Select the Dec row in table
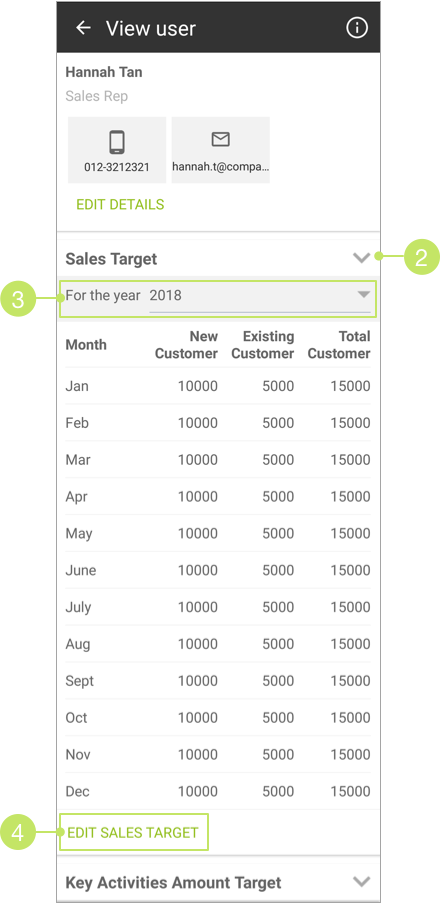The image size is (441, 903). pyautogui.click(x=218, y=791)
